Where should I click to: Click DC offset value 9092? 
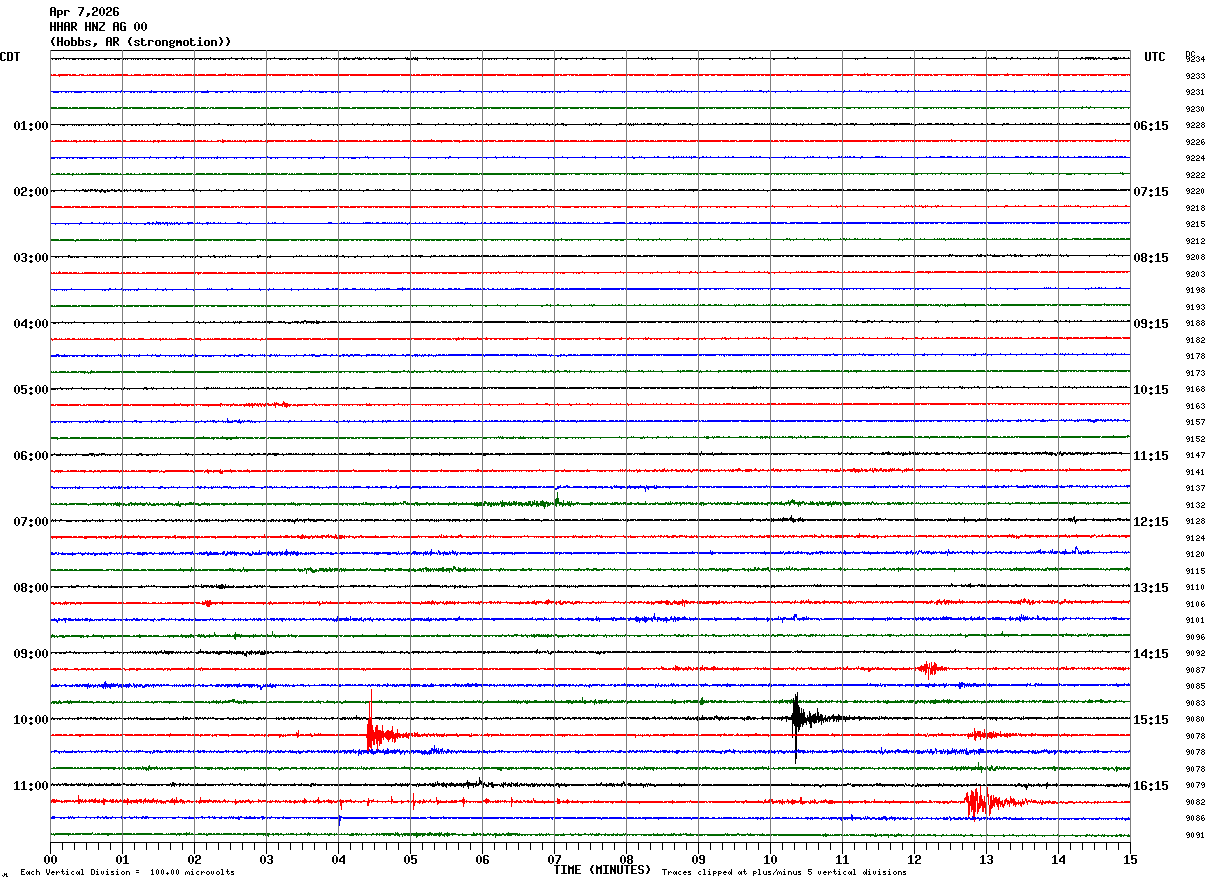point(1195,654)
